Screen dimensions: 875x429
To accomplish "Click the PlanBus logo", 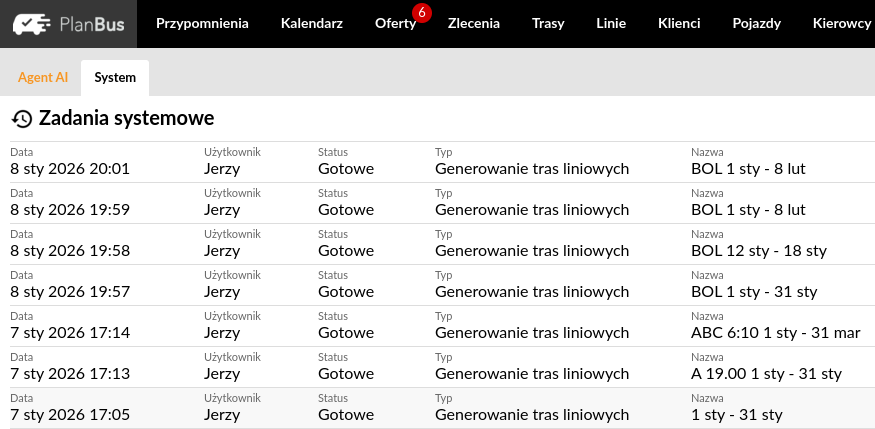I will click(69, 24).
